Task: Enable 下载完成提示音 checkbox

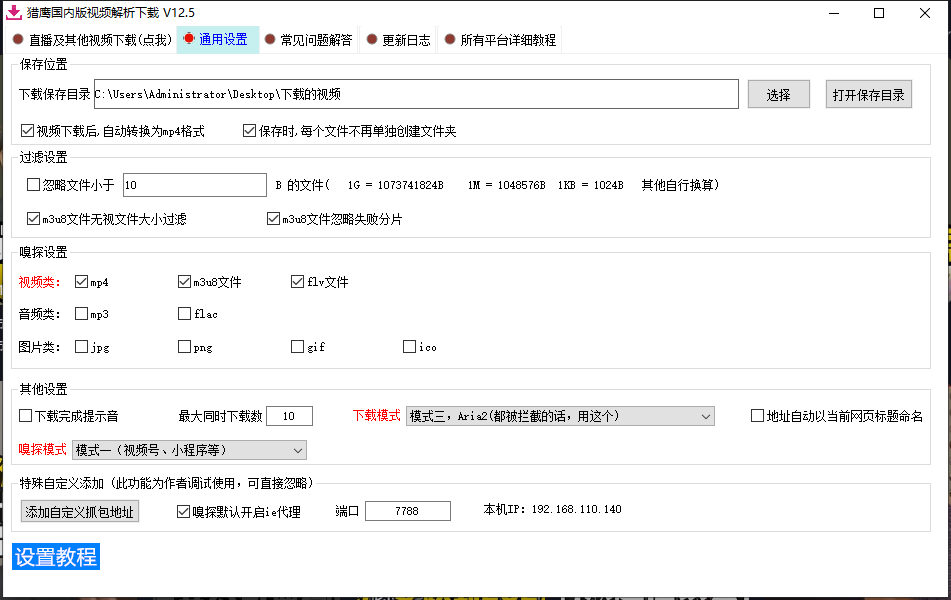Action: 26,416
